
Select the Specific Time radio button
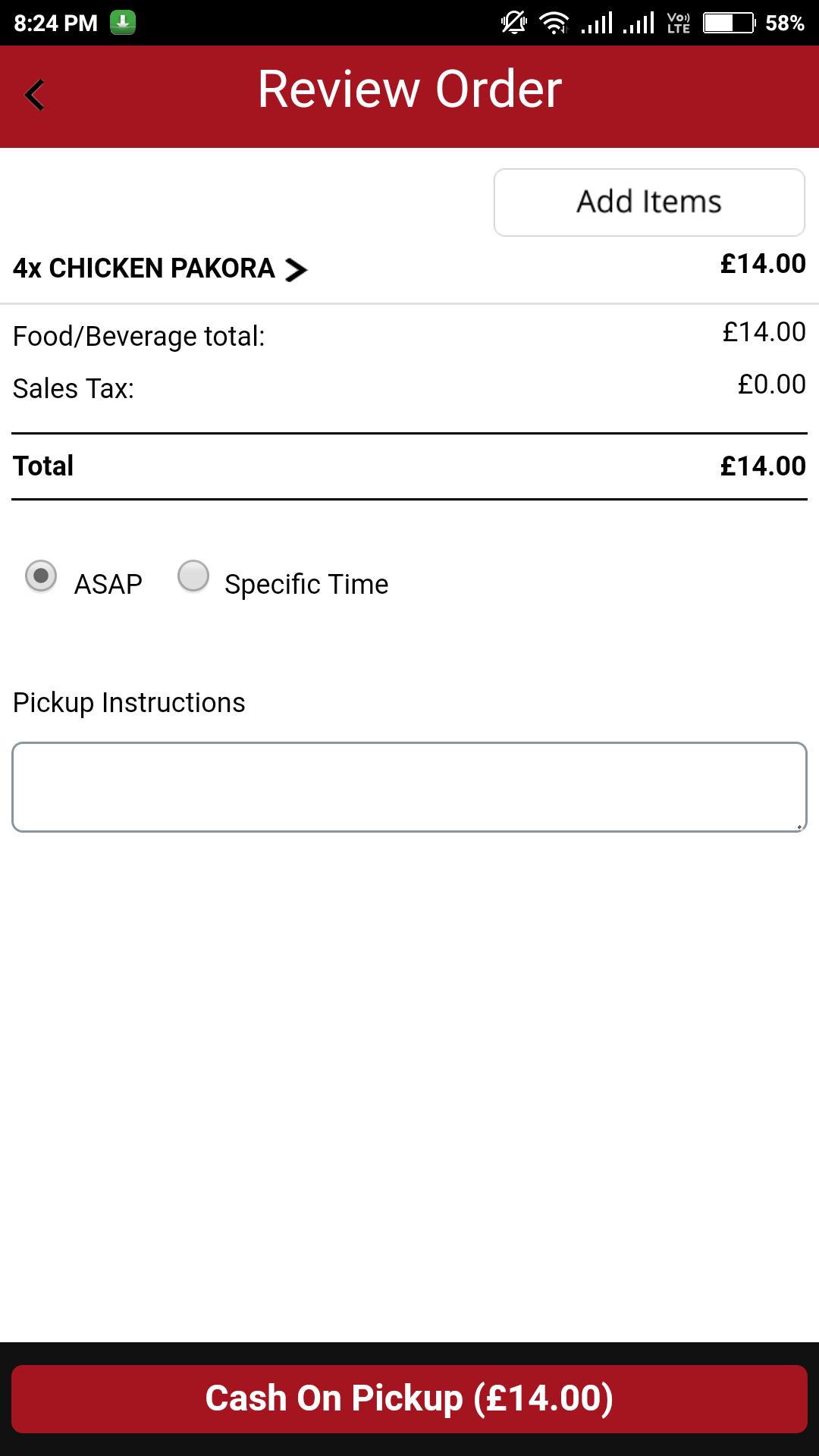coord(193,576)
